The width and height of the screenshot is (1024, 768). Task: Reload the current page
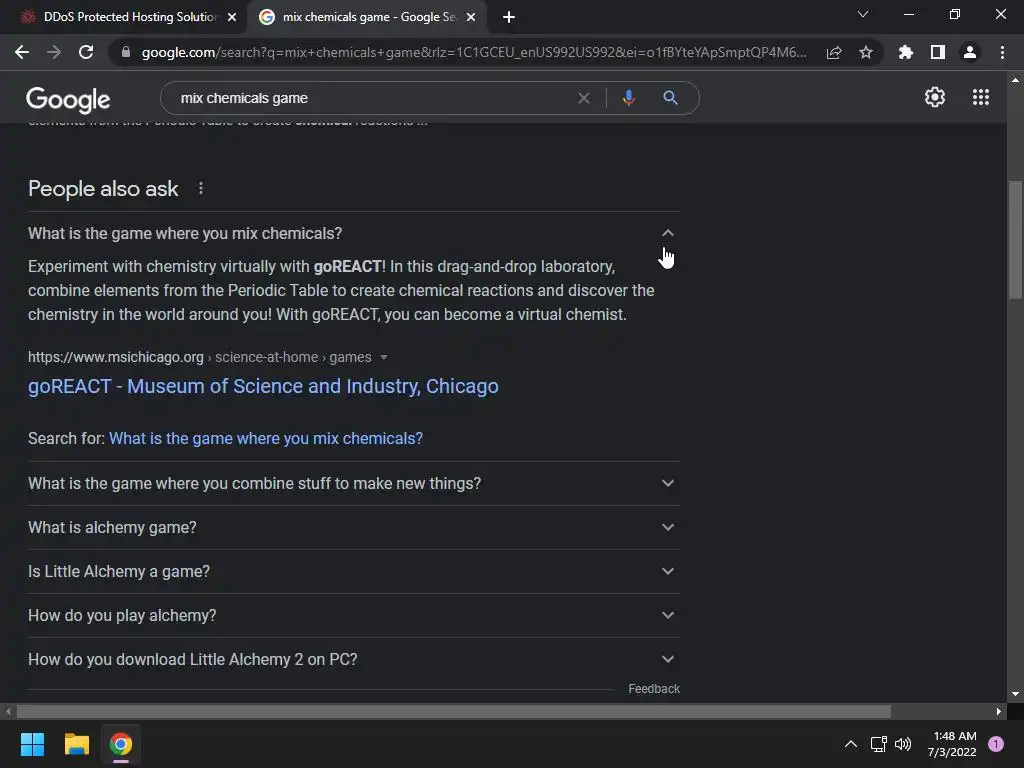click(x=86, y=52)
